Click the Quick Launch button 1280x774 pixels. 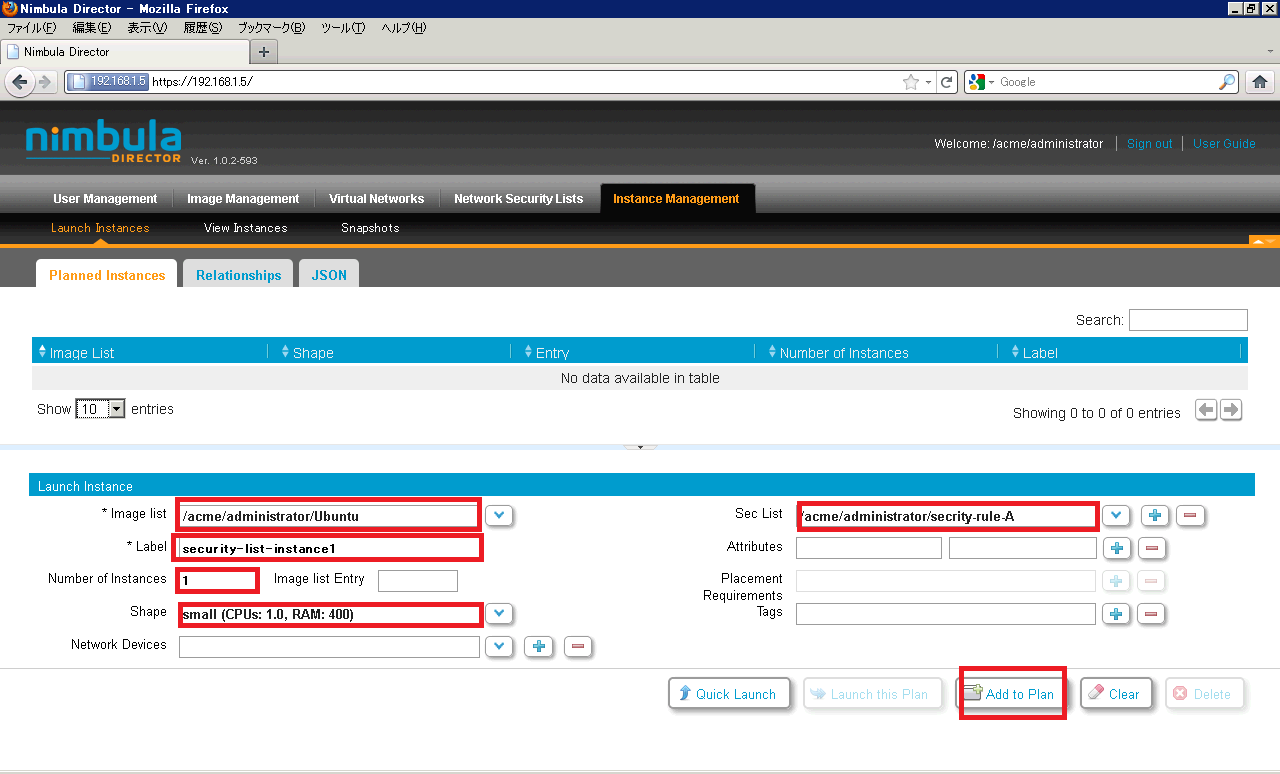pyautogui.click(x=728, y=694)
